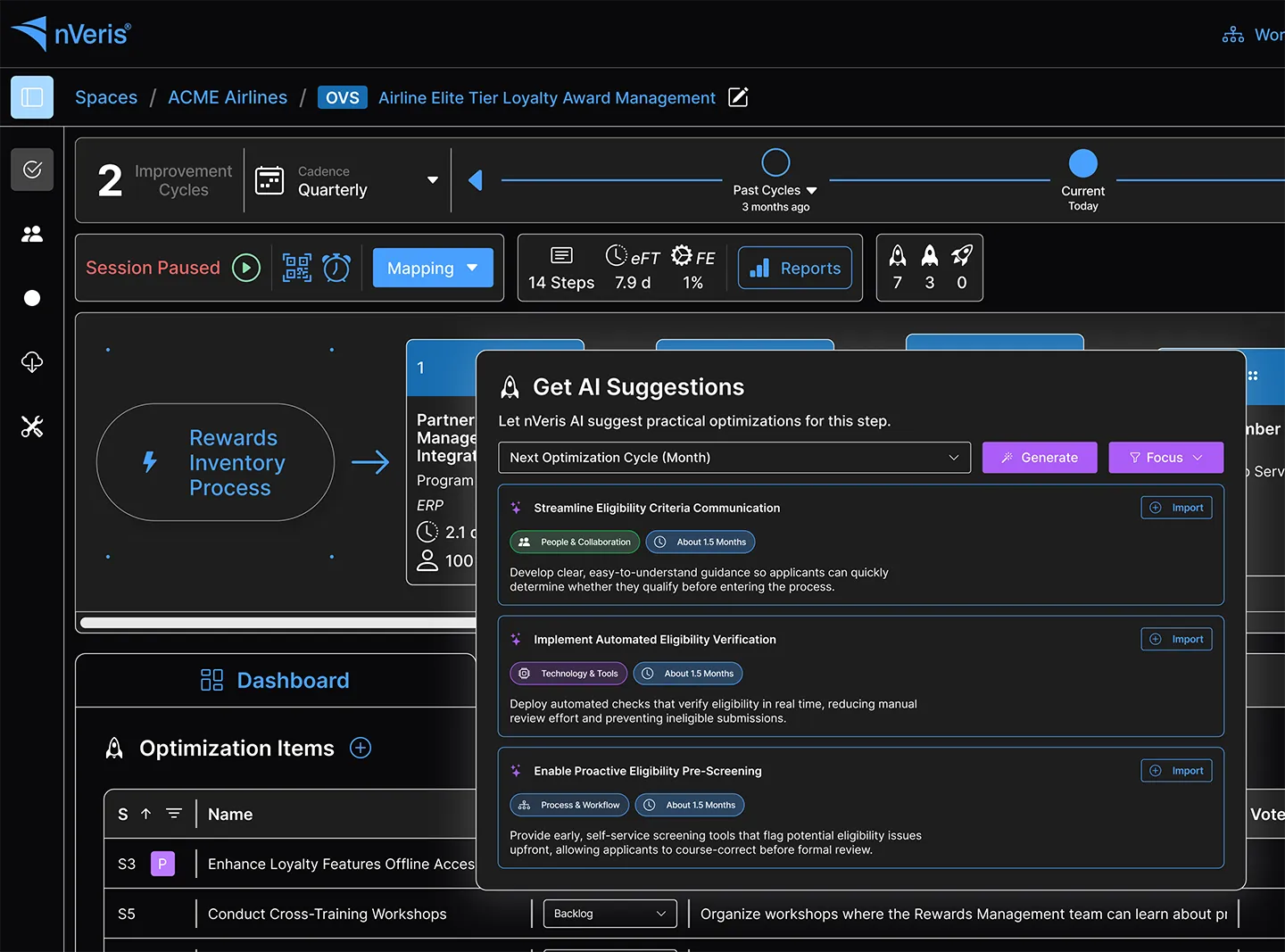Open the Backlog status dropdown for Conduct Cross-Training Workshops
Screen dimensions: 1285x952
pos(609,913)
